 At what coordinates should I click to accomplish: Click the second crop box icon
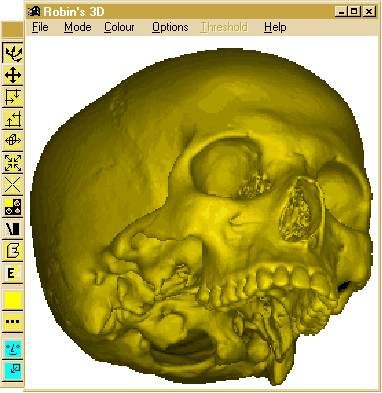pos(13,119)
